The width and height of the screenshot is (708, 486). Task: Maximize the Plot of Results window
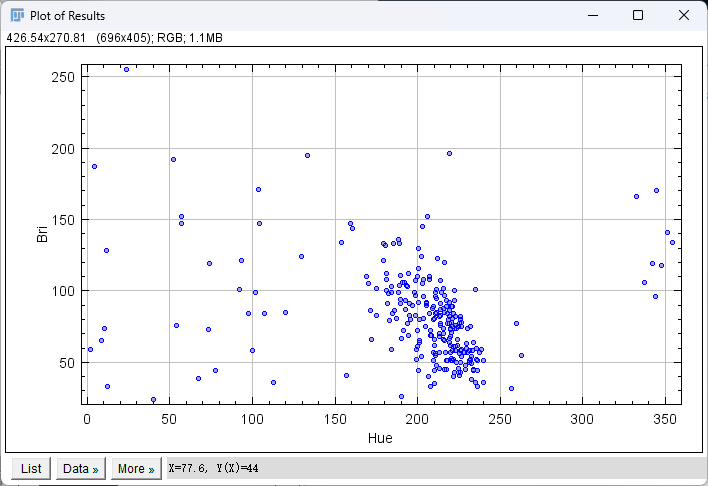click(x=638, y=15)
